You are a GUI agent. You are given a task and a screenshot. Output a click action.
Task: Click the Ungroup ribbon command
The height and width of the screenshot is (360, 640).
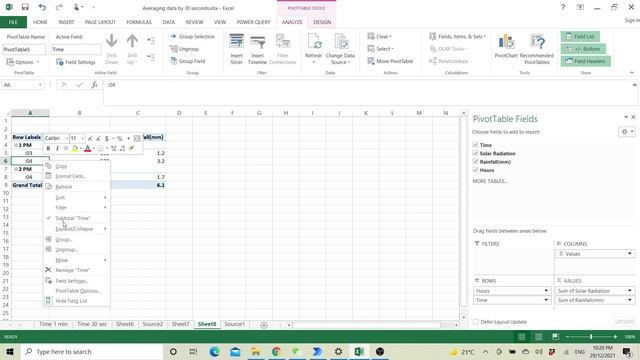[184, 49]
